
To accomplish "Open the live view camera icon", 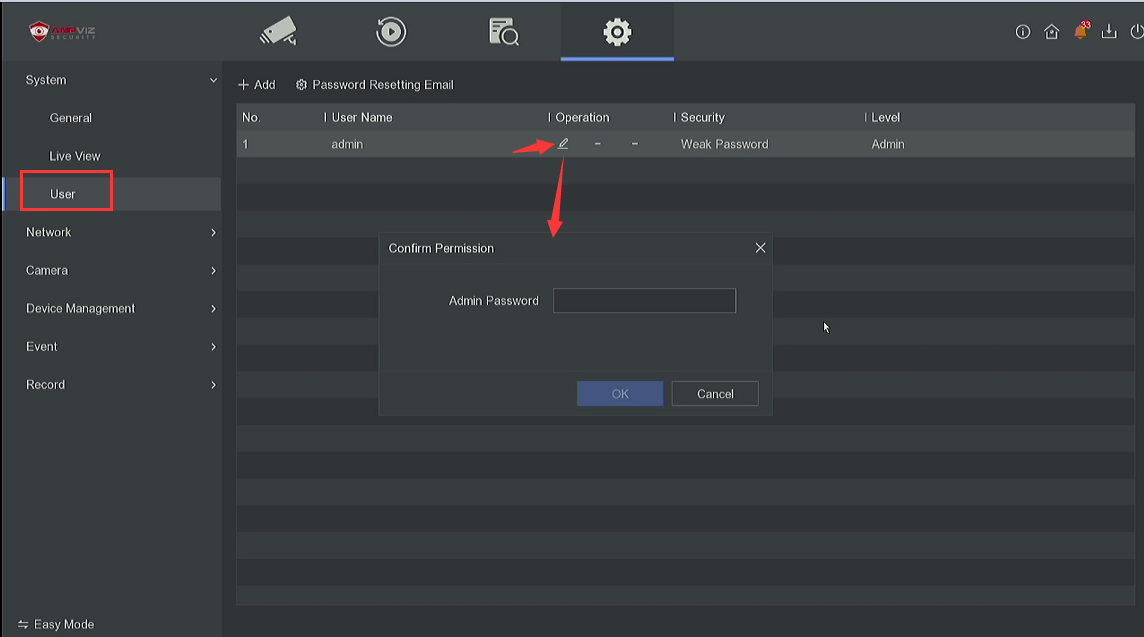I will point(277,32).
